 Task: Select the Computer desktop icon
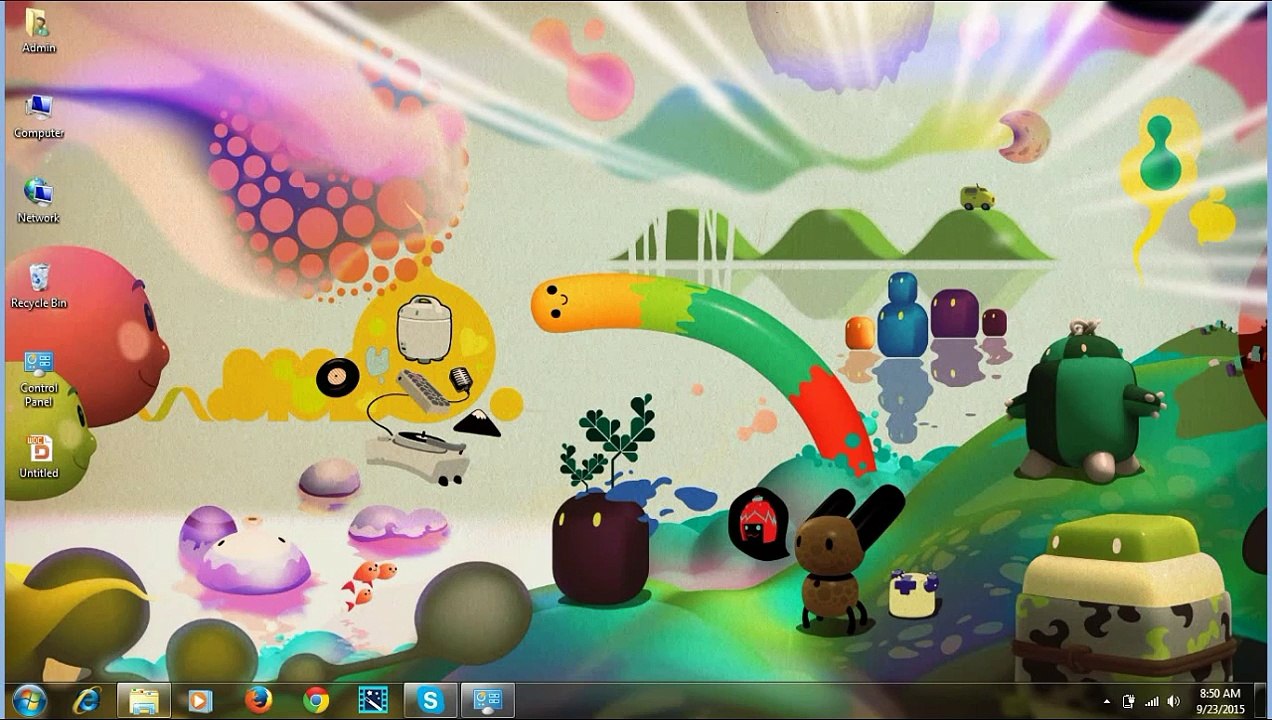[x=39, y=116]
